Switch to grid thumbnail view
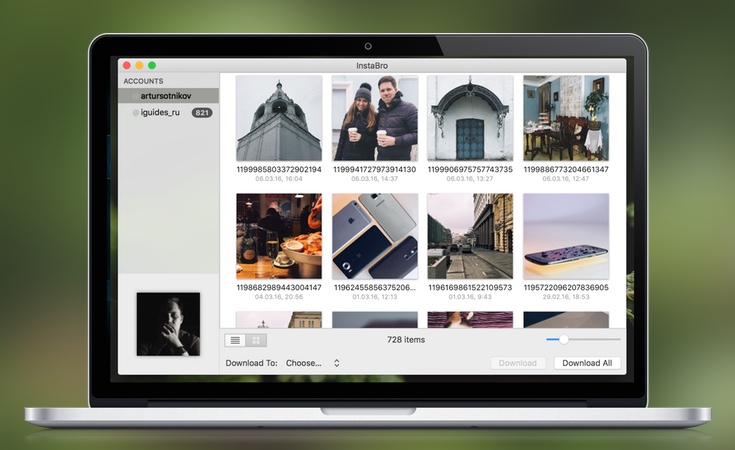Image resolution: width=735 pixels, height=450 pixels. [255, 340]
